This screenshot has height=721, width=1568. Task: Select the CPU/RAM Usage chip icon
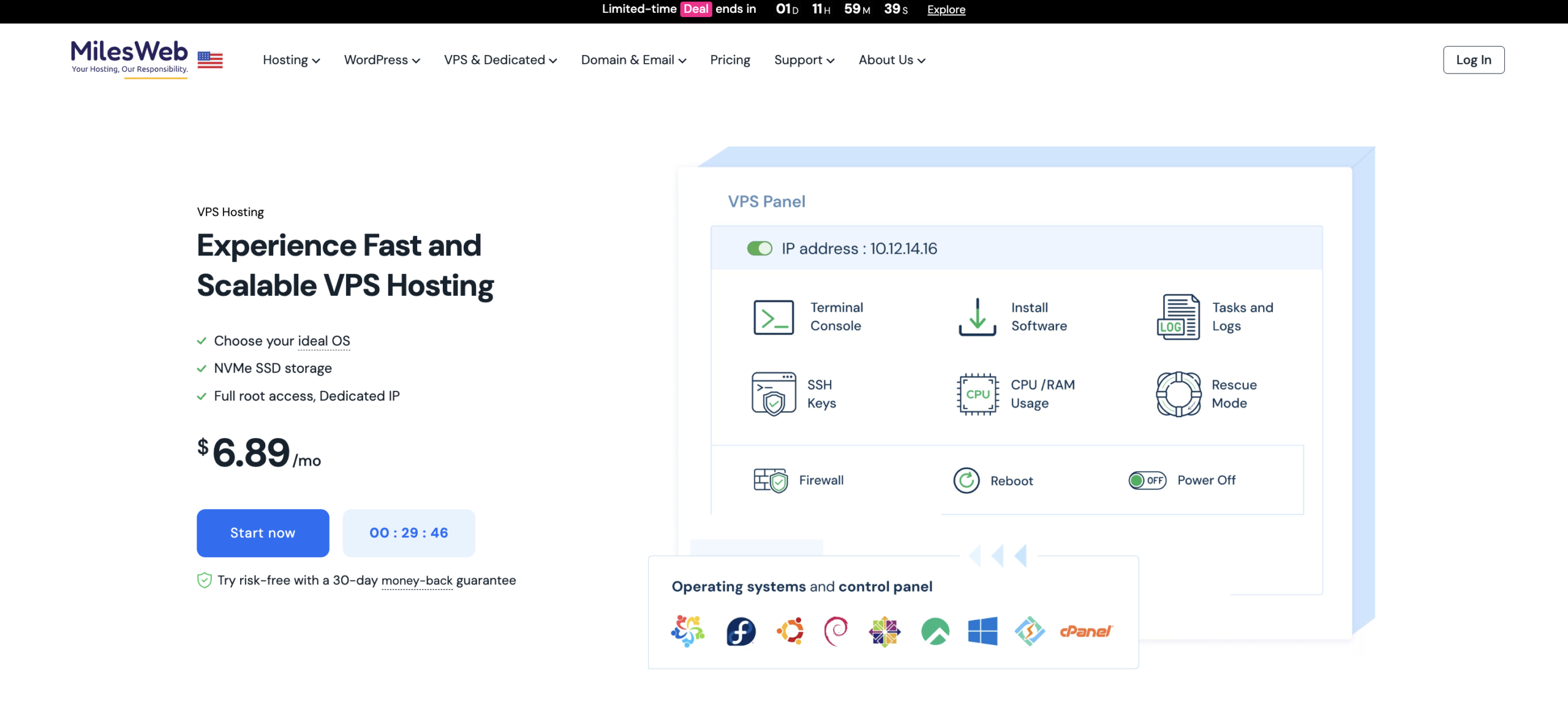[x=978, y=394]
